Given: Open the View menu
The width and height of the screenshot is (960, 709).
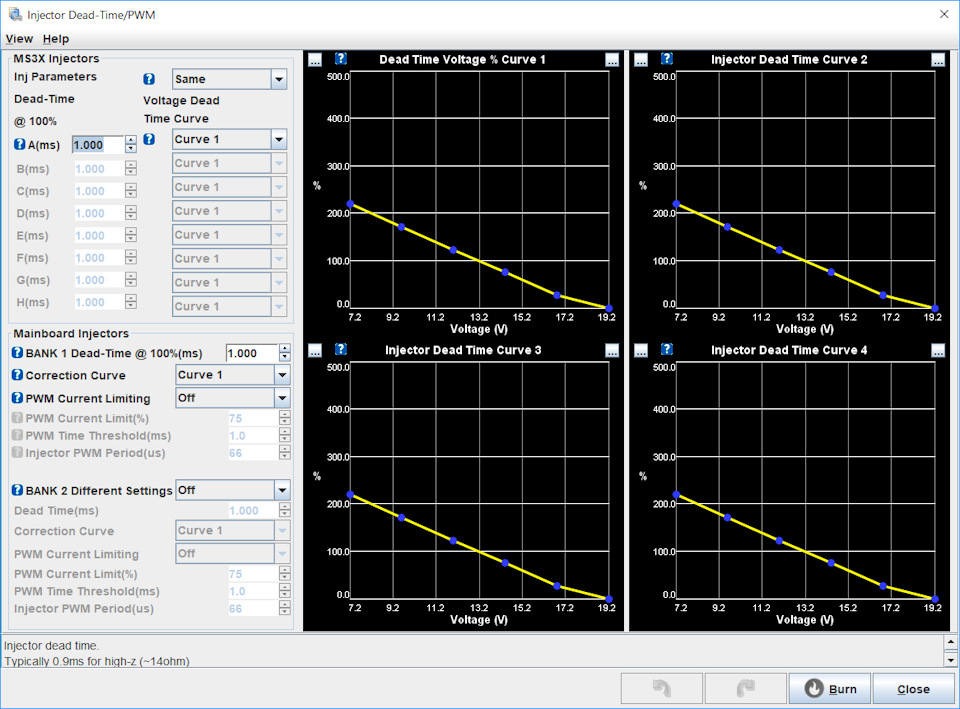Looking at the screenshot, I should [x=19, y=38].
